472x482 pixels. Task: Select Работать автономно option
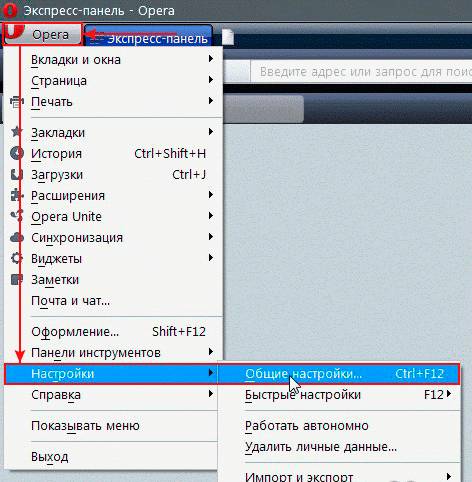point(339,426)
